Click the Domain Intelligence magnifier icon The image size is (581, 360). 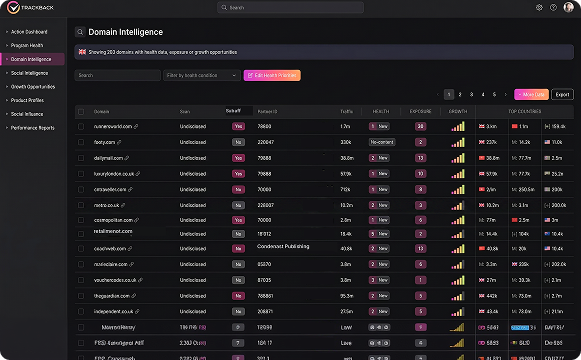[x=80, y=32]
